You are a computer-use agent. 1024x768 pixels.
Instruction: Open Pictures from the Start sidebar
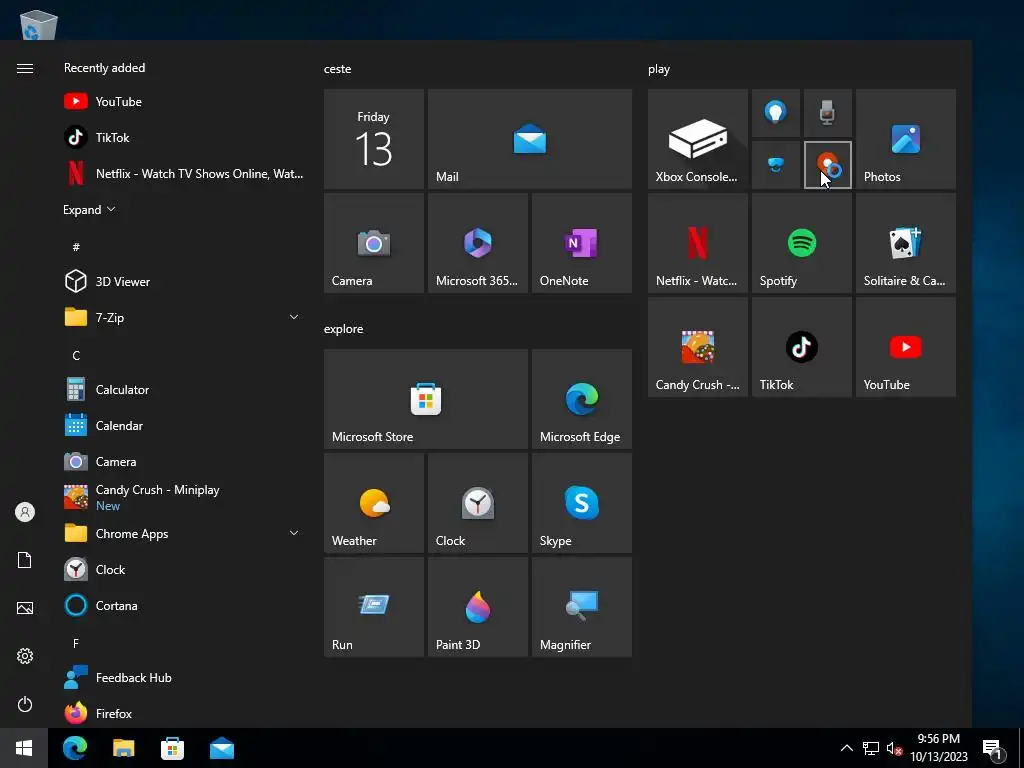click(25, 608)
